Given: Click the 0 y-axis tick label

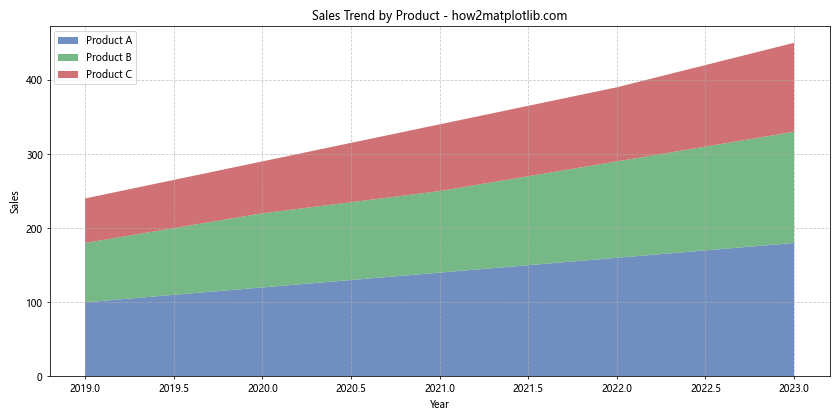Looking at the screenshot, I should click(x=40, y=377).
